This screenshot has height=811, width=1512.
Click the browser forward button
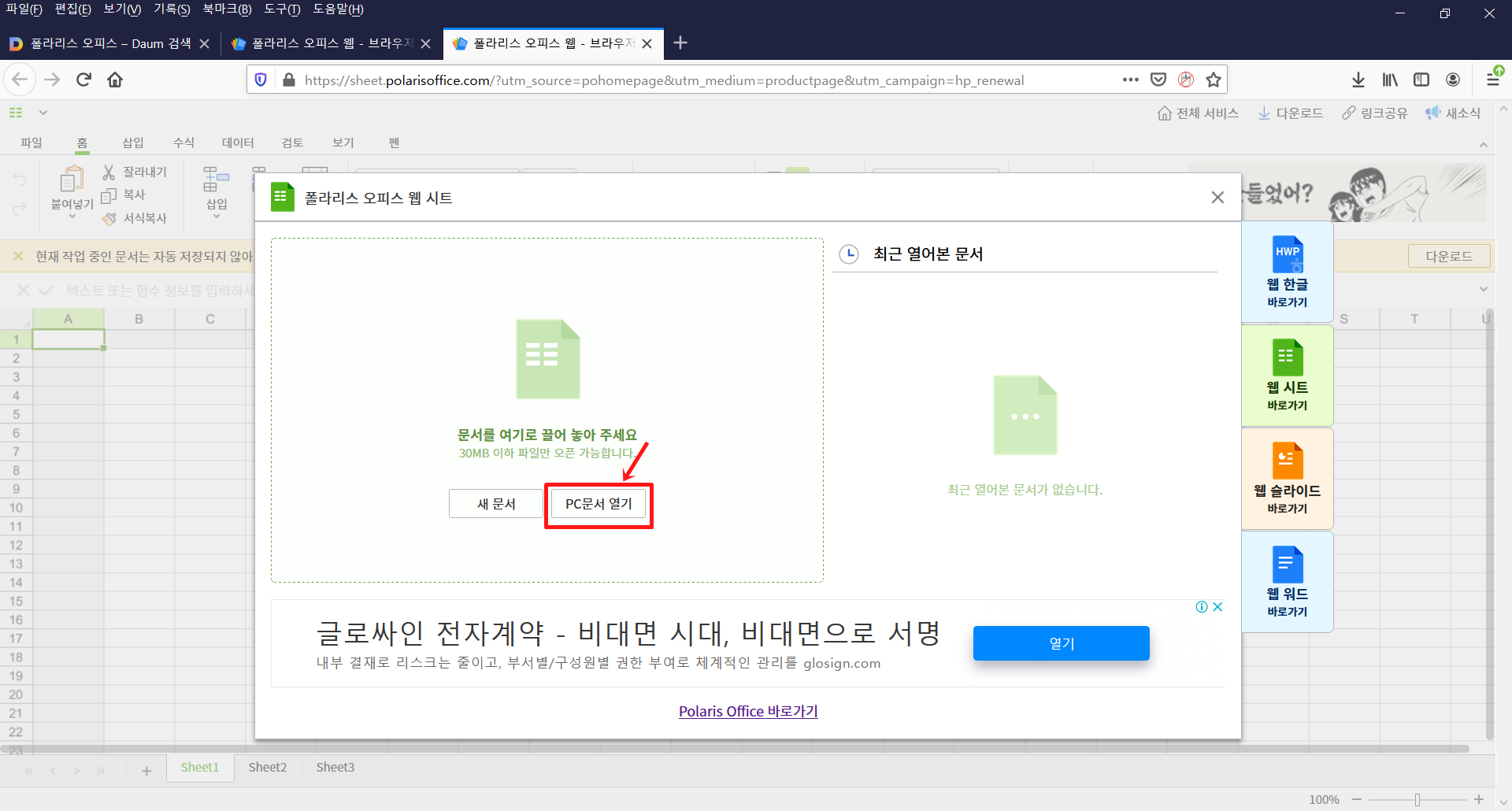pos(52,80)
